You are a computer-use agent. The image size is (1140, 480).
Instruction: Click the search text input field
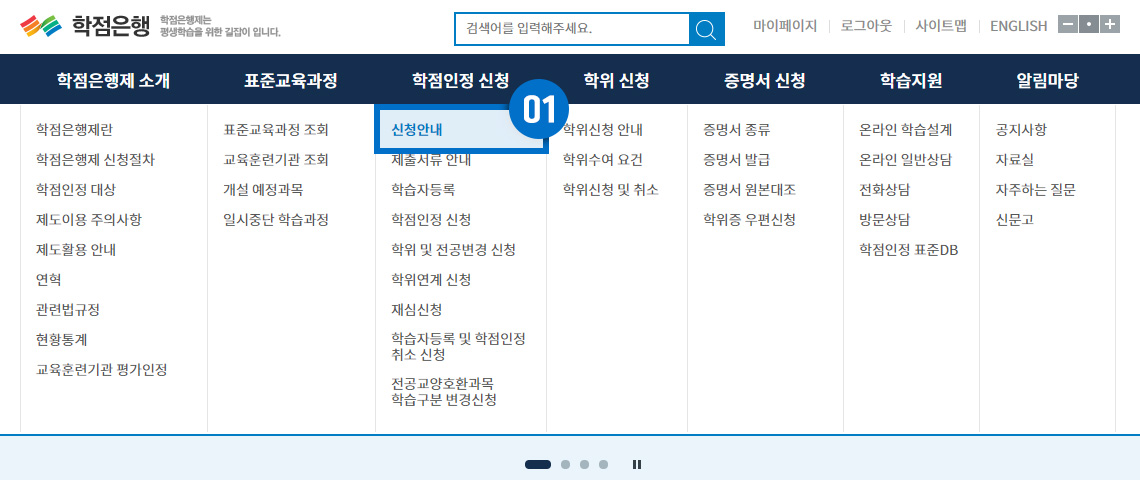click(572, 30)
